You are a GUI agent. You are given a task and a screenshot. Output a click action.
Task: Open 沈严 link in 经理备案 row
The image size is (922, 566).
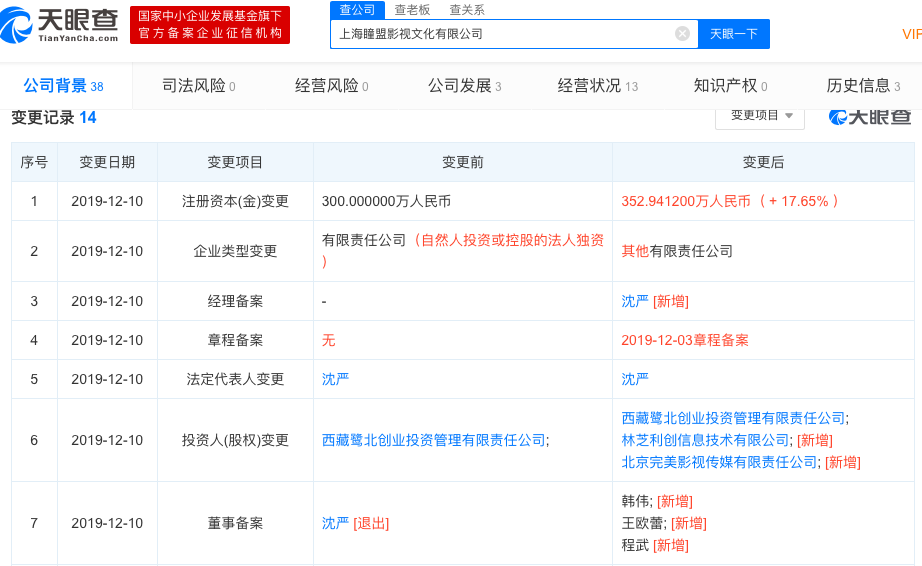tap(635, 301)
